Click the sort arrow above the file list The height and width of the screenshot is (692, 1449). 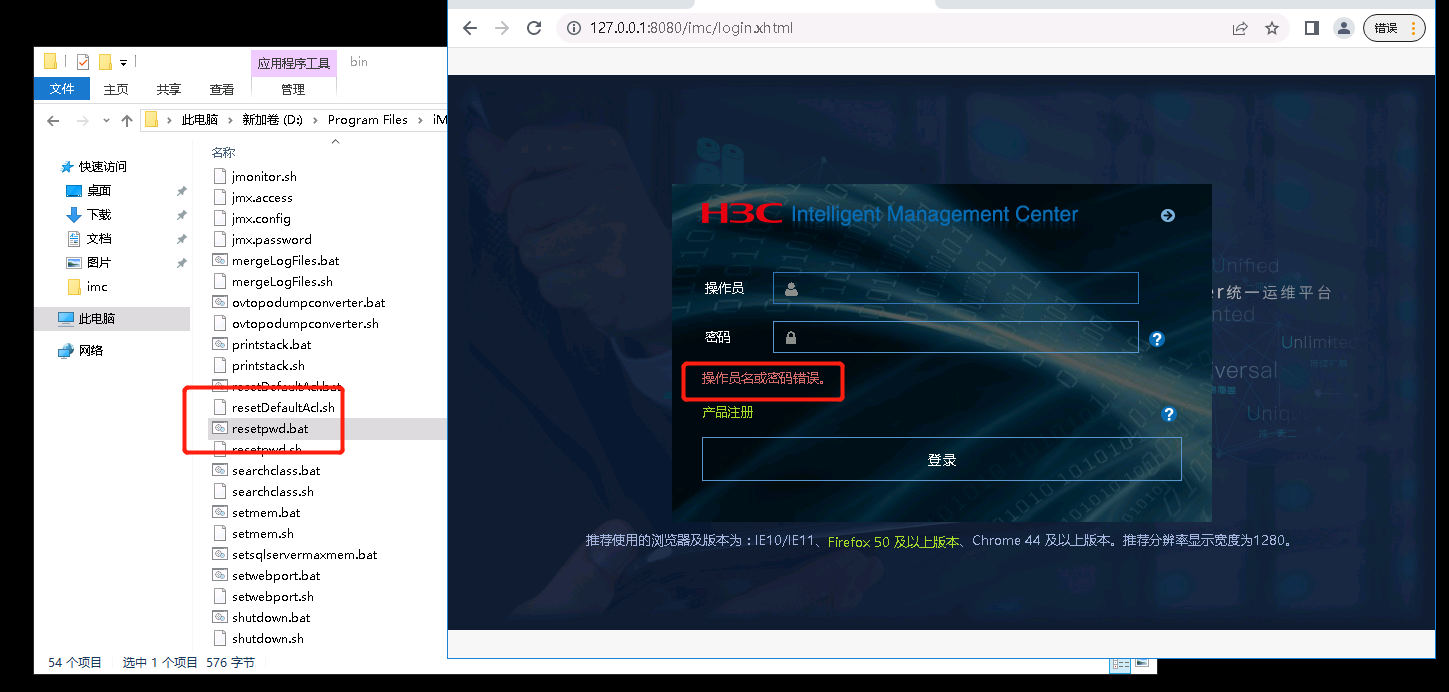click(x=335, y=141)
